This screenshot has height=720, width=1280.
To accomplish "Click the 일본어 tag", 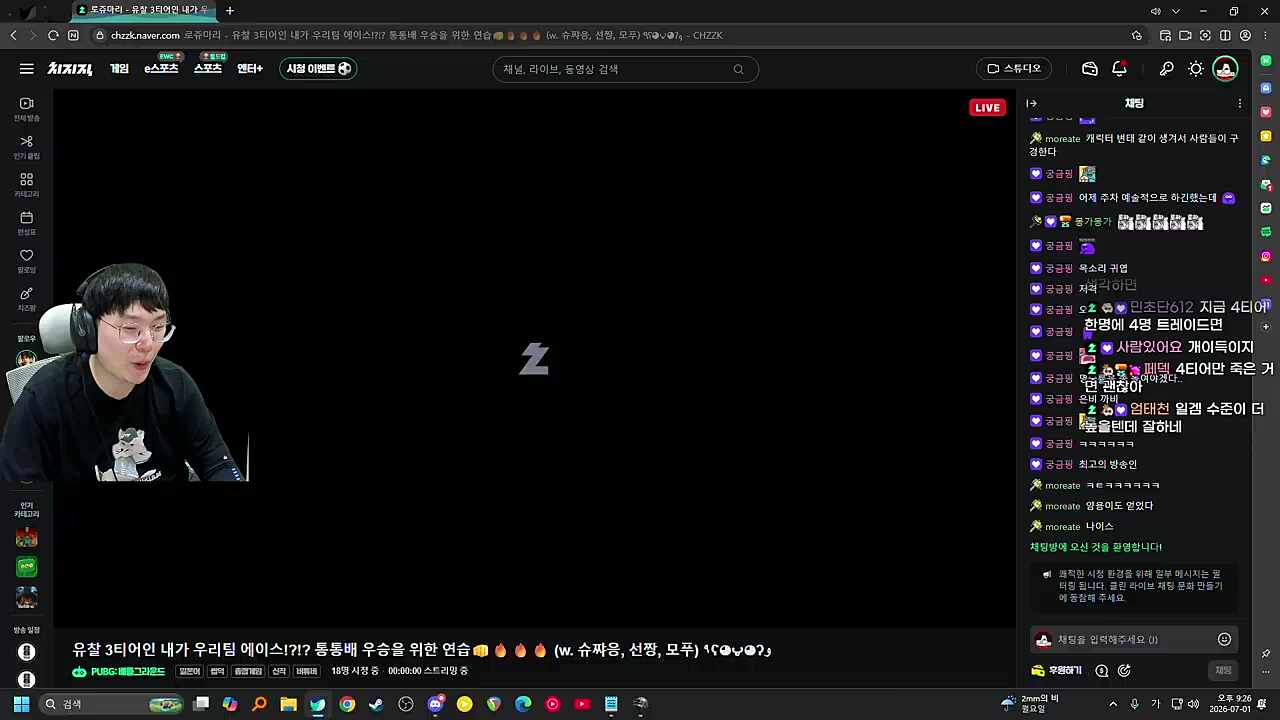I will coord(189,671).
